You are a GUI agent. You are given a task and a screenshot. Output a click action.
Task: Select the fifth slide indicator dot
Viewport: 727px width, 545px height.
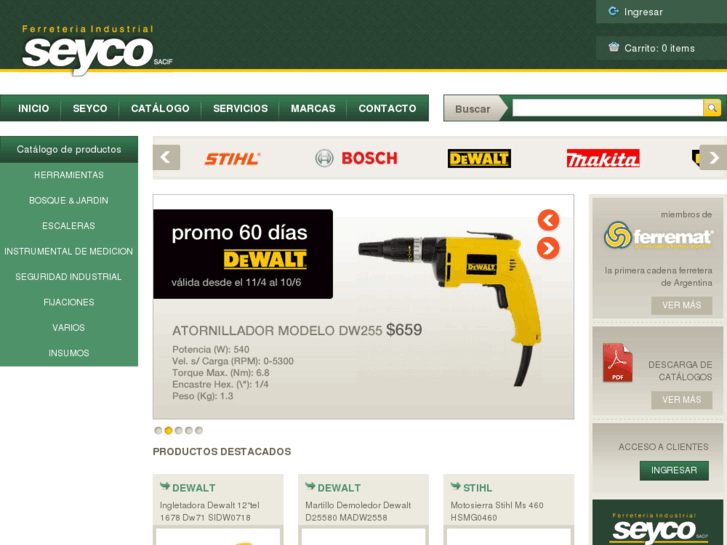(199, 430)
